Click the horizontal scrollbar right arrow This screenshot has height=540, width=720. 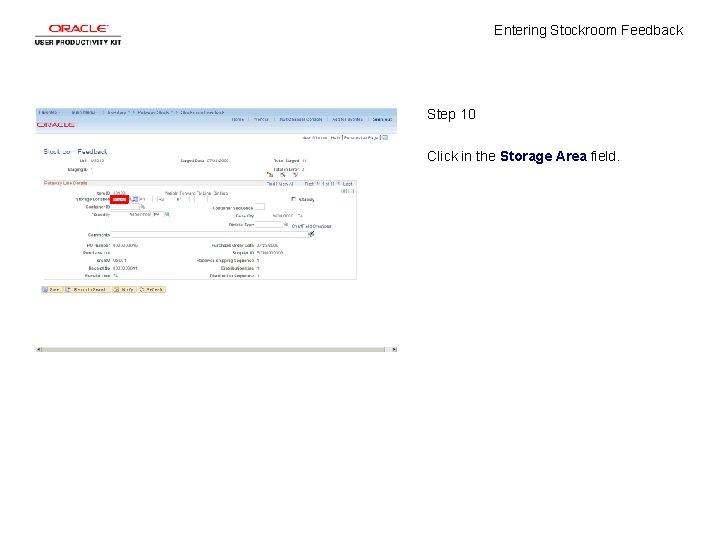coord(394,349)
